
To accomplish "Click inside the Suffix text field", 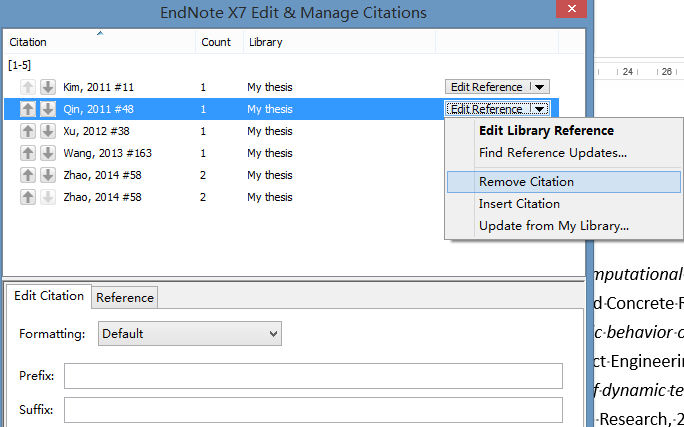I will (x=313, y=410).
